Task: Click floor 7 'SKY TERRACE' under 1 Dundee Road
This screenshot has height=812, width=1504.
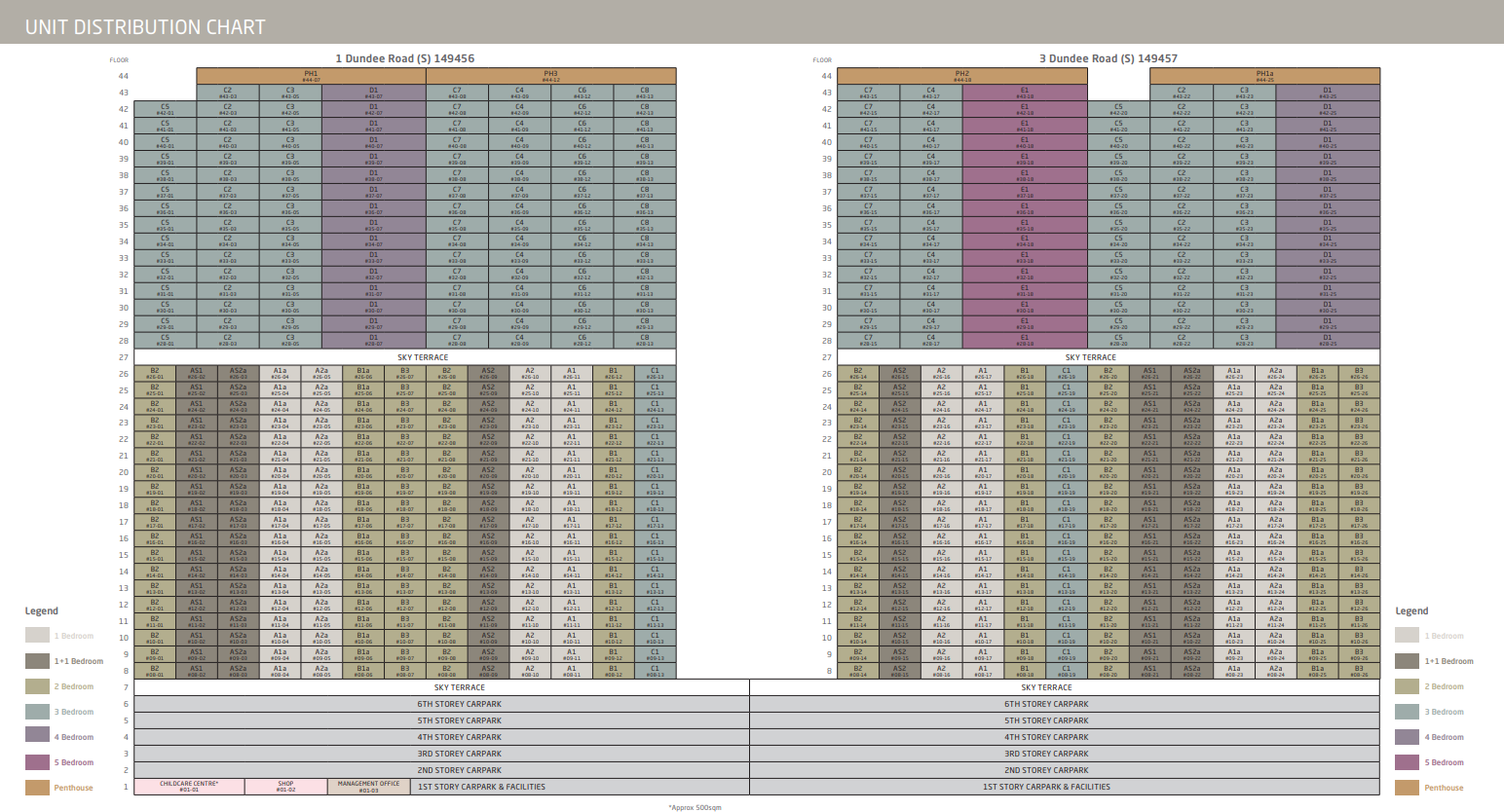Action: click(x=460, y=687)
